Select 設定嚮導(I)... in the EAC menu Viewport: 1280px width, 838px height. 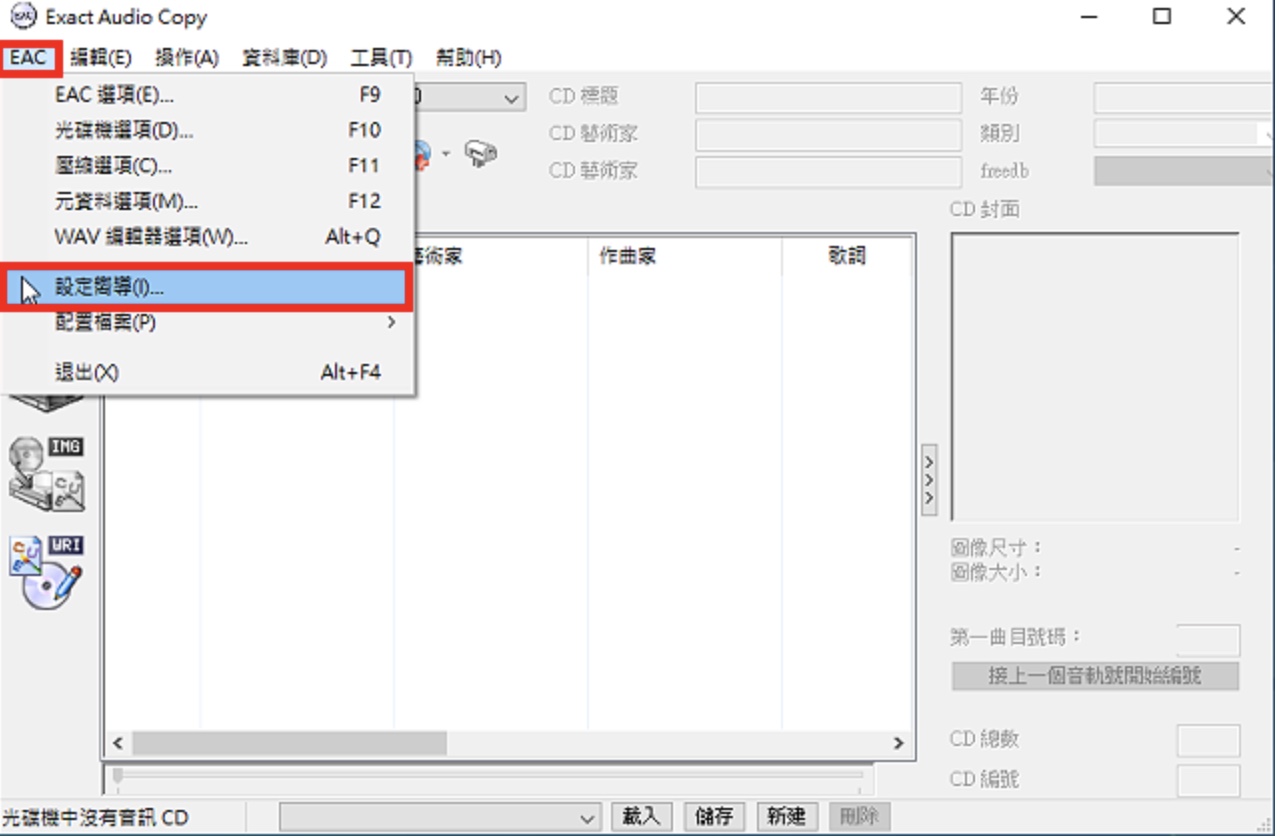[x=206, y=287]
